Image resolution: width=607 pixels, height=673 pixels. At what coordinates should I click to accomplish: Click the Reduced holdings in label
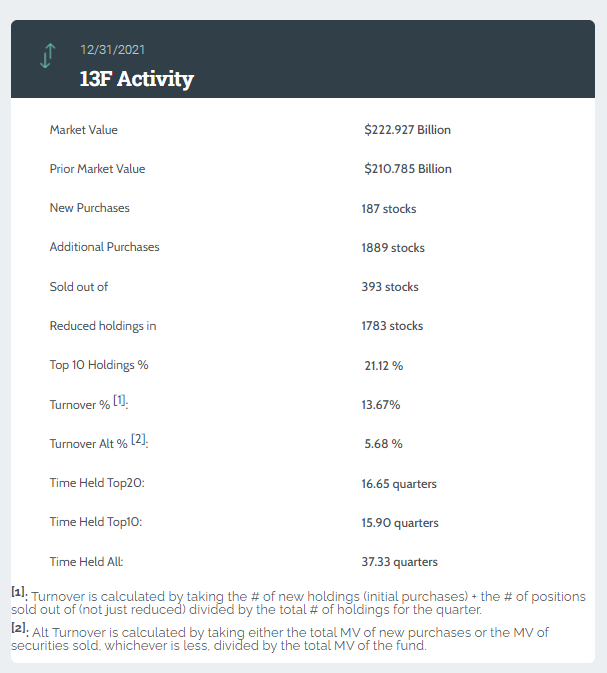pos(103,326)
